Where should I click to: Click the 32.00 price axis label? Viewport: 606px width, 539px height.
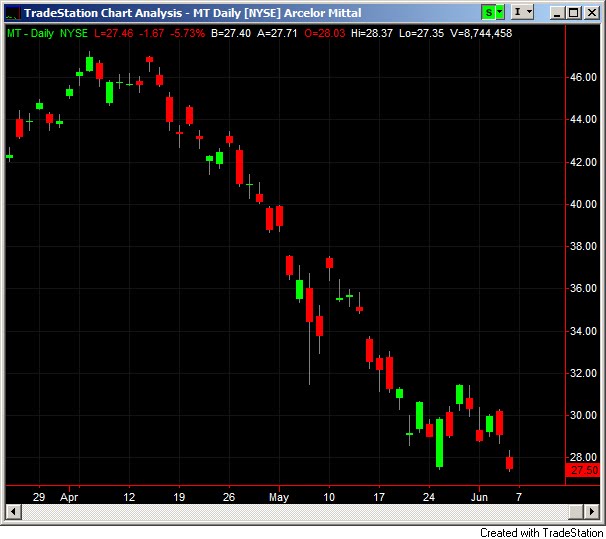point(583,373)
